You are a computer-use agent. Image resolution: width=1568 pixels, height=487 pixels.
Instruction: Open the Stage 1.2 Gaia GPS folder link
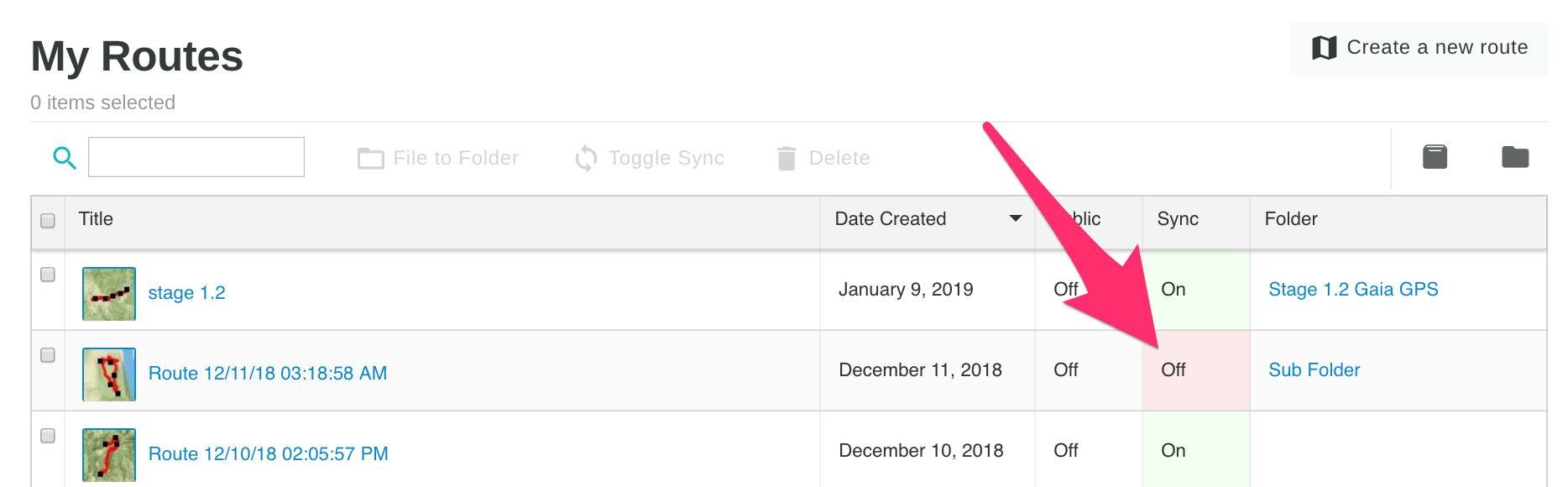[1352, 290]
